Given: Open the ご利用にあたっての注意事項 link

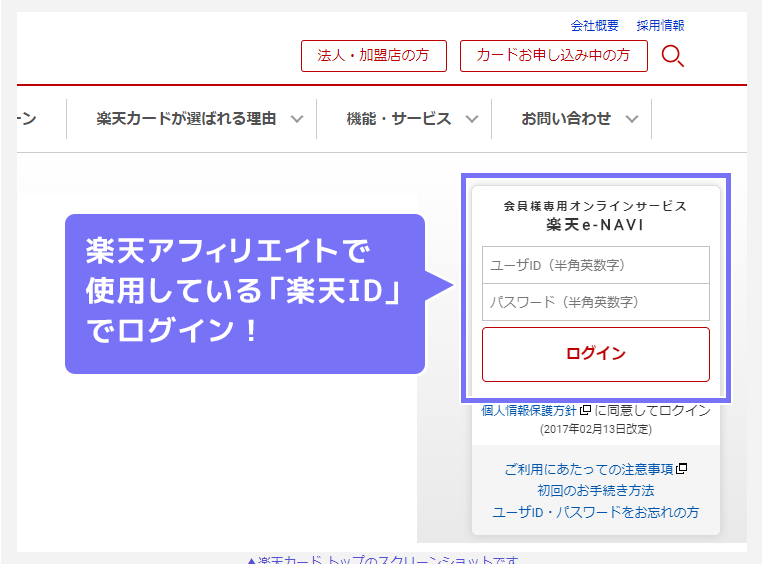Looking at the screenshot, I should (589, 469).
